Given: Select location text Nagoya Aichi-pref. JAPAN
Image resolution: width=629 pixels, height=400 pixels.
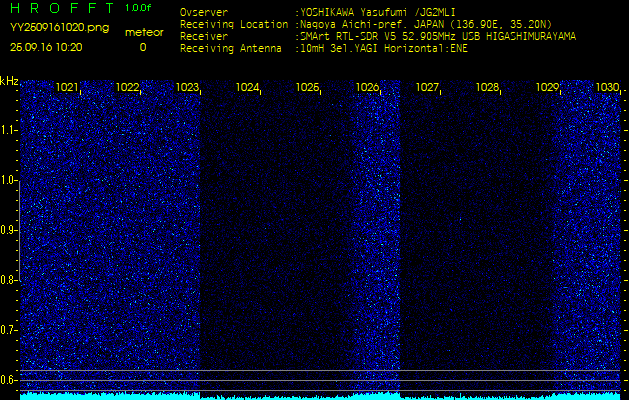Looking at the screenshot, I should pos(372,24).
